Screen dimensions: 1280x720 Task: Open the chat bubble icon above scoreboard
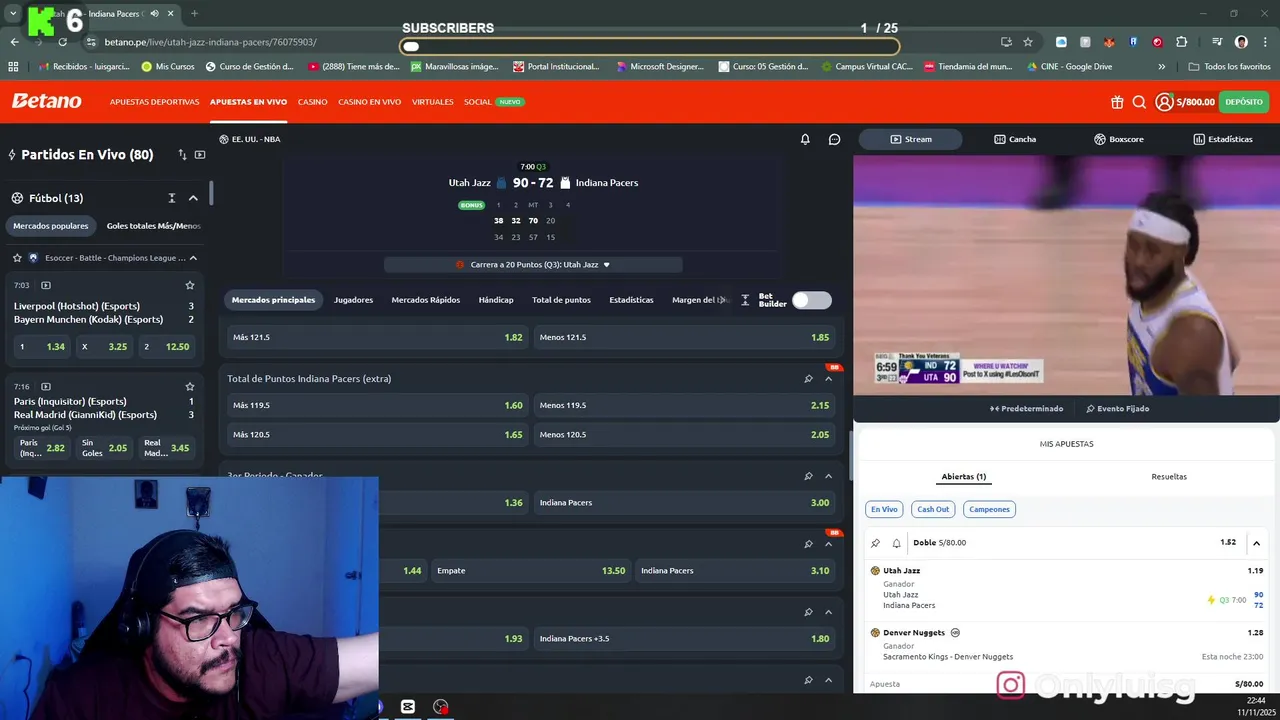click(834, 139)
